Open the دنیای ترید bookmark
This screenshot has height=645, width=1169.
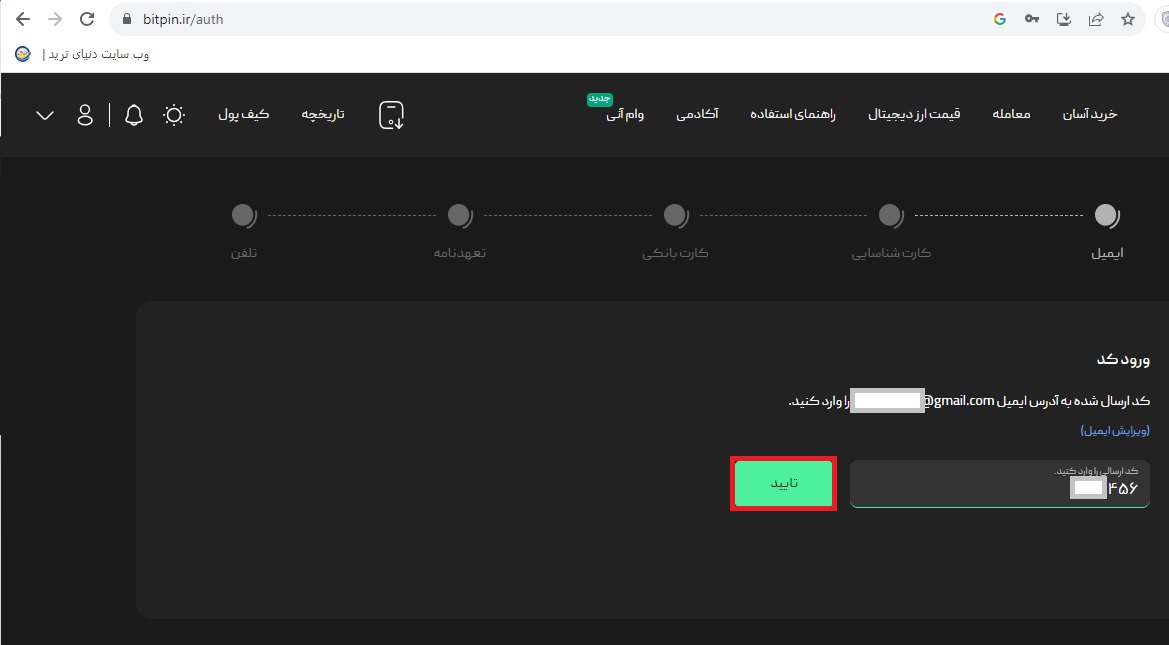pos(83,54)
